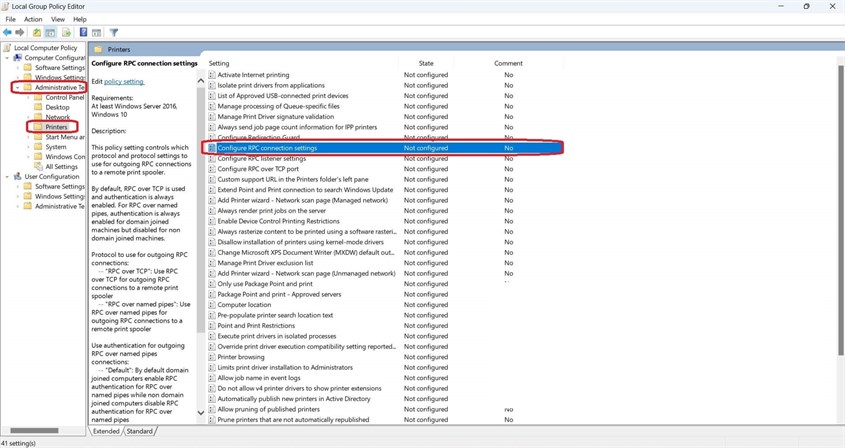
Task: Click the 'policy setting' edit link
Action: pyautogui.click(x=125, y=81)
